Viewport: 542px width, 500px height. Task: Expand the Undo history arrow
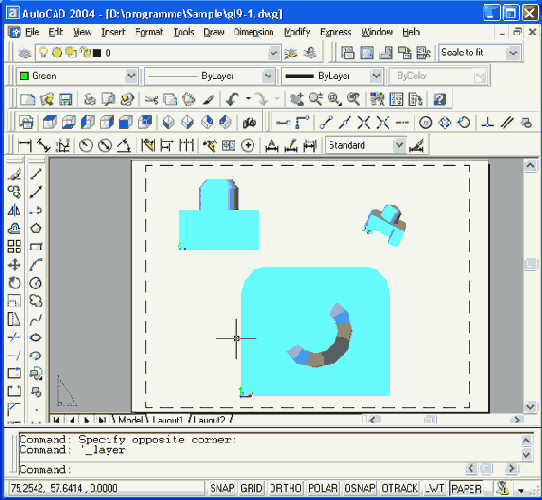pos(248,99)
